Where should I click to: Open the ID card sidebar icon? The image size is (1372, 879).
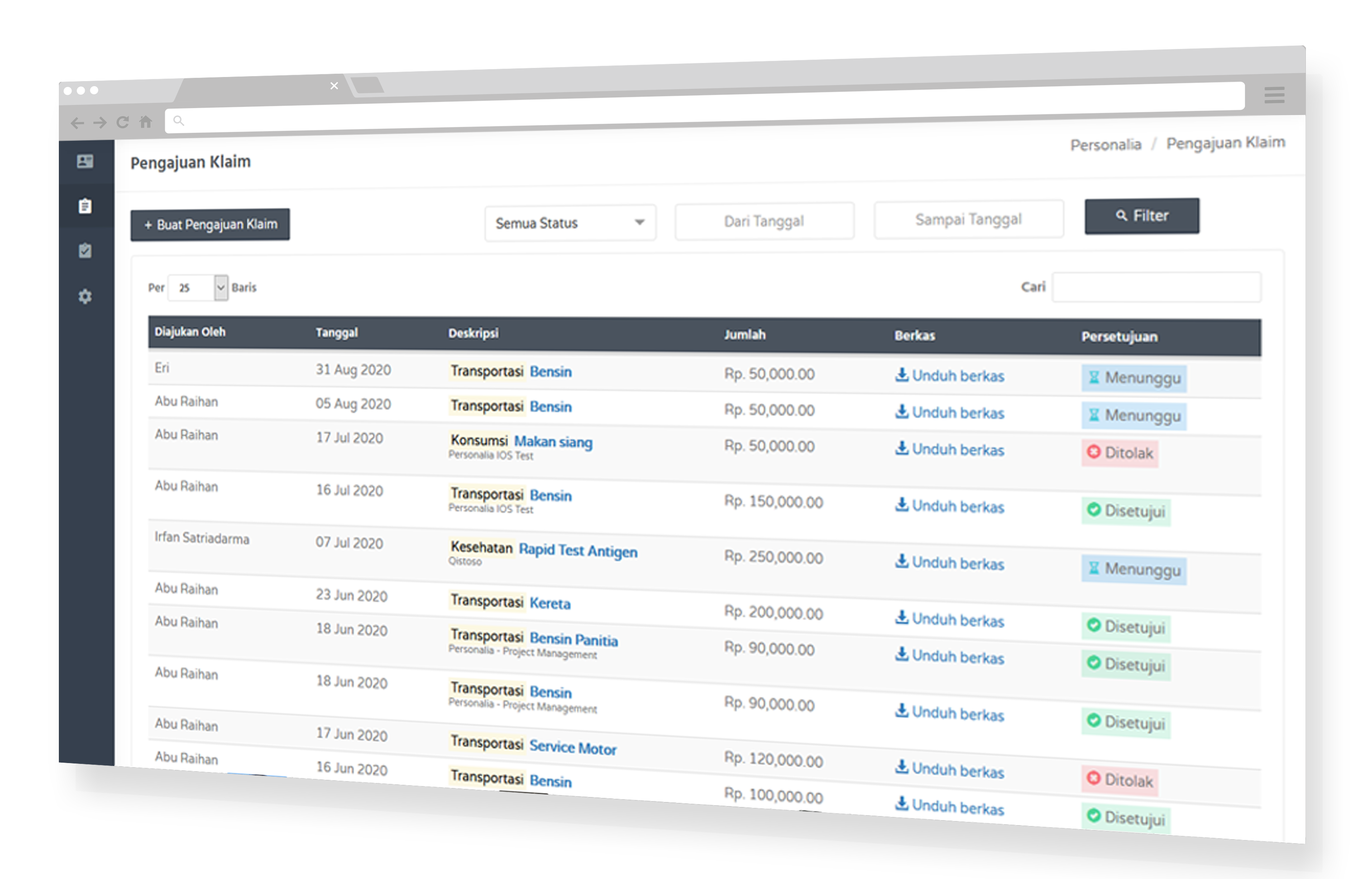(85, 162)
